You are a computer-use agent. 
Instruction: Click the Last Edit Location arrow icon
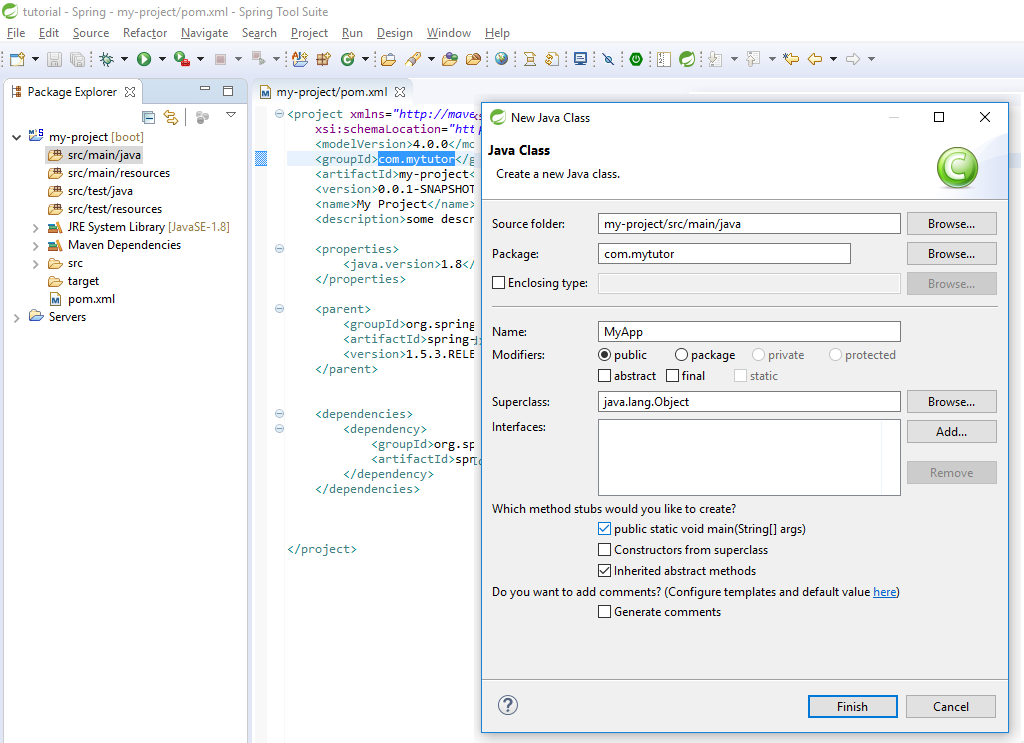point(791,59)
